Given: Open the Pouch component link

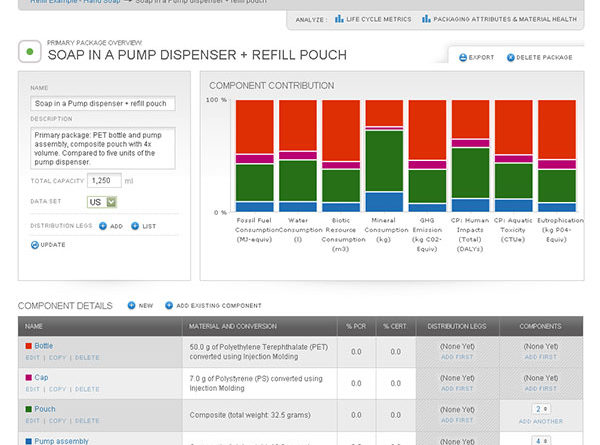Looking at the screenshot, I should pos(45,409).
